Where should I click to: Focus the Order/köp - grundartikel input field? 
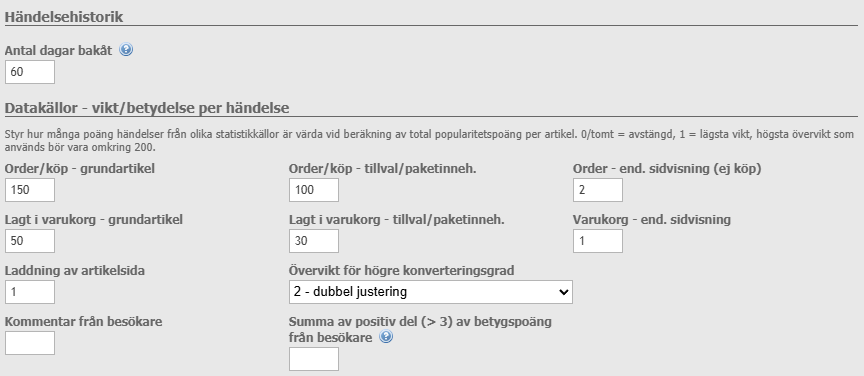[30, 190]
